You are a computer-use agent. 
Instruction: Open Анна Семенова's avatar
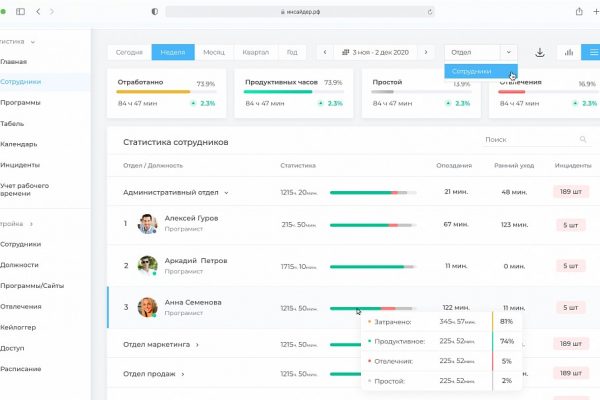pos(147,307)
